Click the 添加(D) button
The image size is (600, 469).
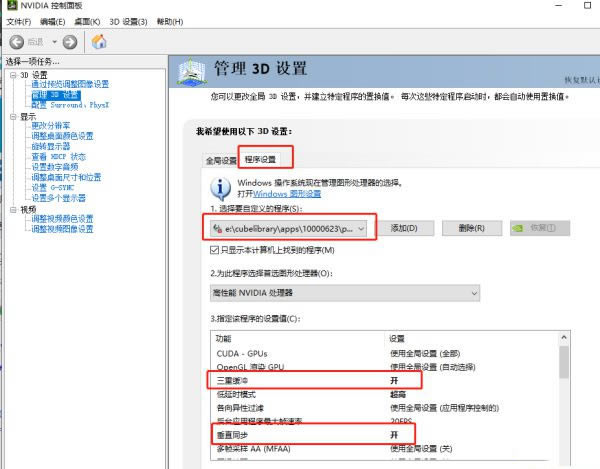[410, 228]
